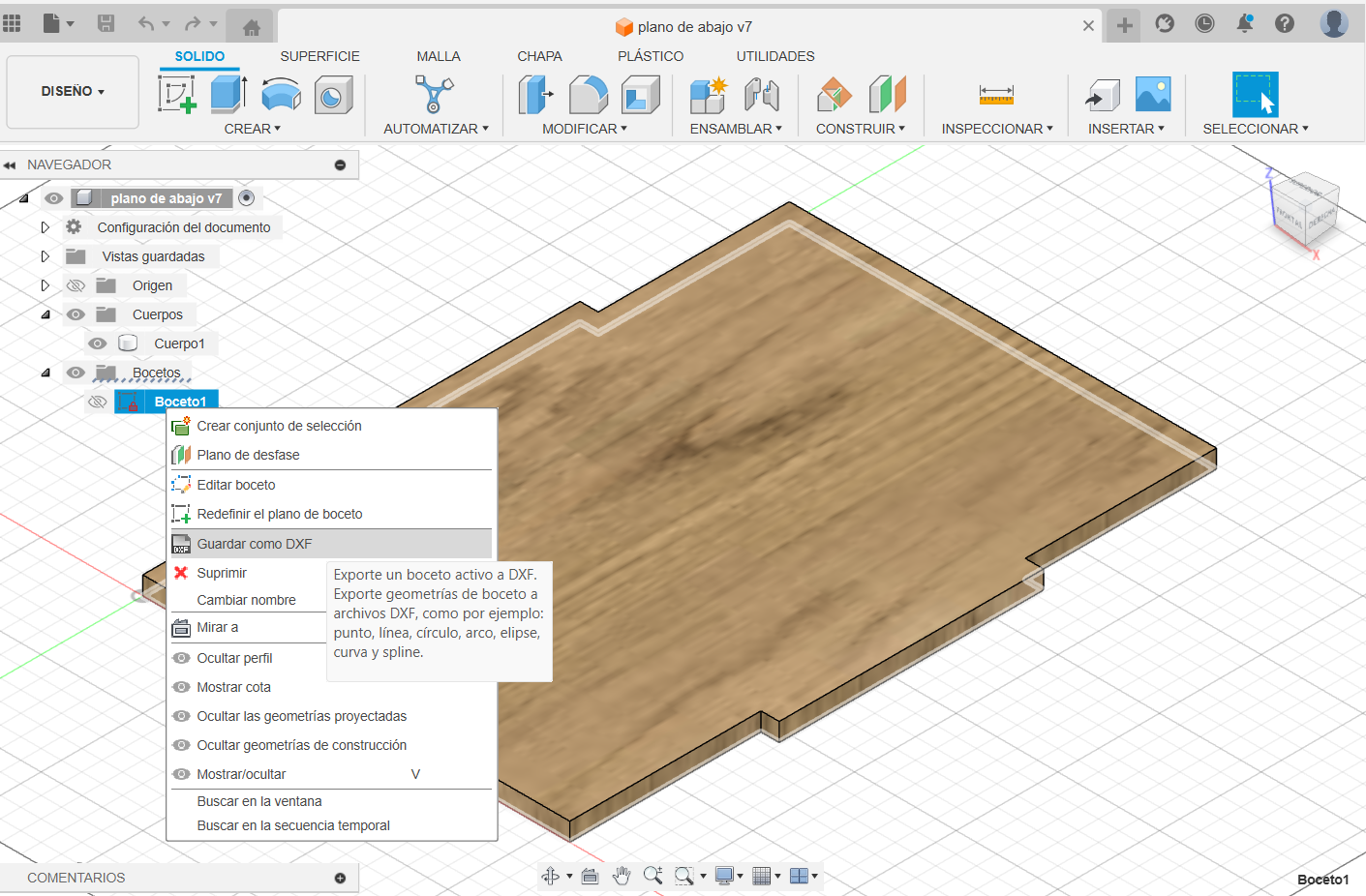Show Boceto1 via its eye icon
Image resolution: width=1366 pixels, height=896 pixels.
97,402
